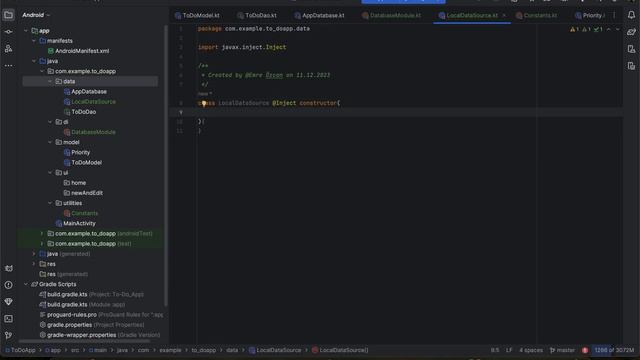Switch to the ToDoModel.kt tab
Screen dimensions: 640x360
click(197, 16)
